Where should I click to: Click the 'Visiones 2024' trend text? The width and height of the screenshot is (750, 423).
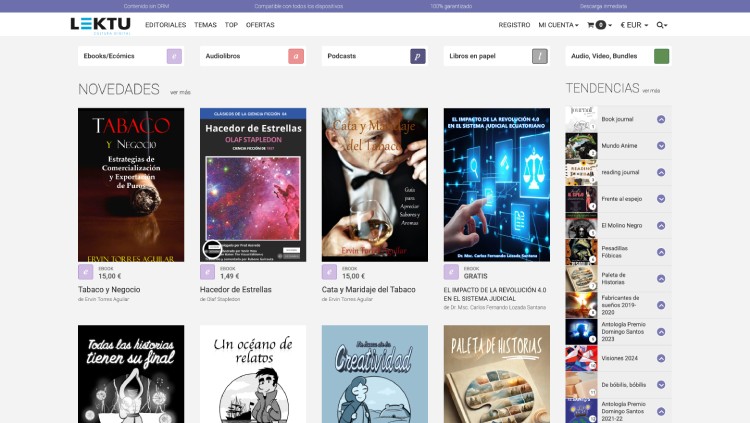click(619, 358)
